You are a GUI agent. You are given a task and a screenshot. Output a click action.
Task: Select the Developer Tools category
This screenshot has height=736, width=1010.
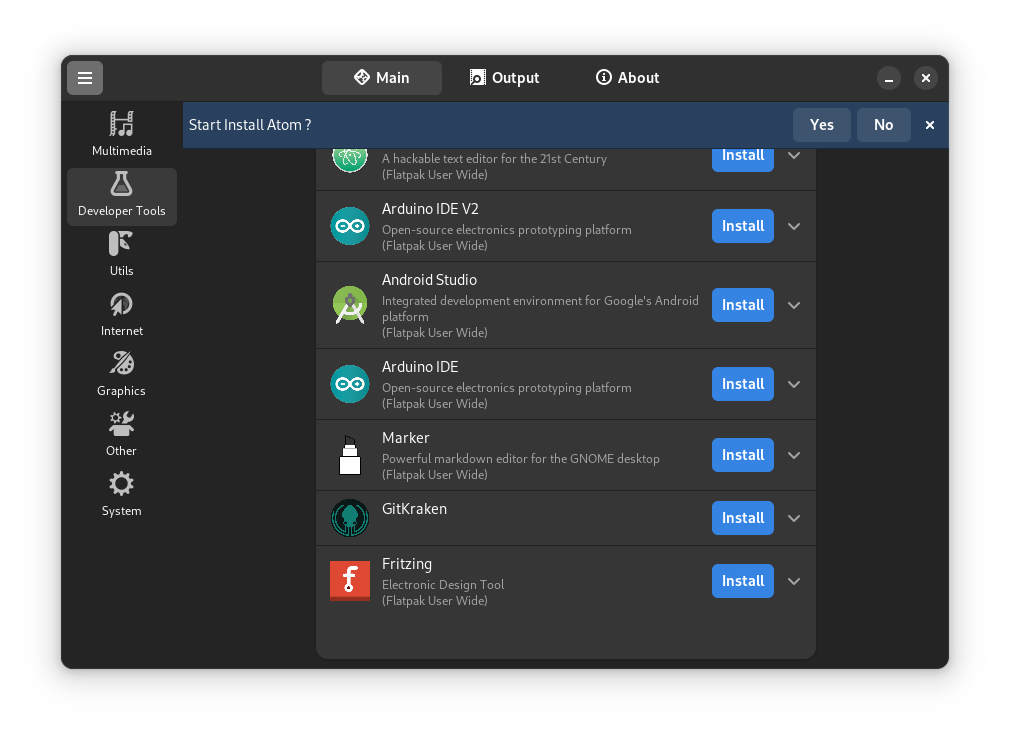122,196
